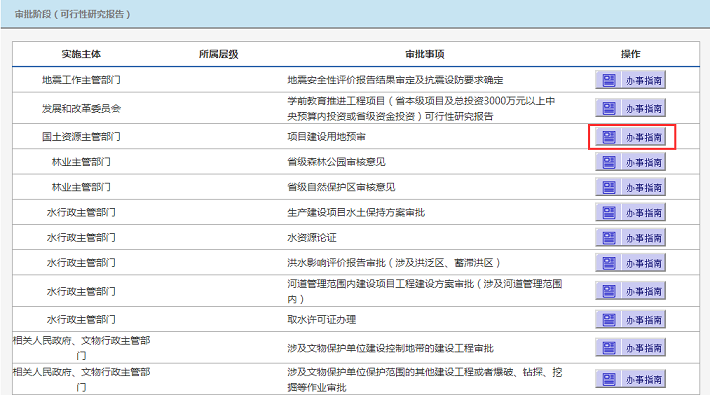
Task: Click 省级森林公园审核意见 item text
Action: [336, 162]
